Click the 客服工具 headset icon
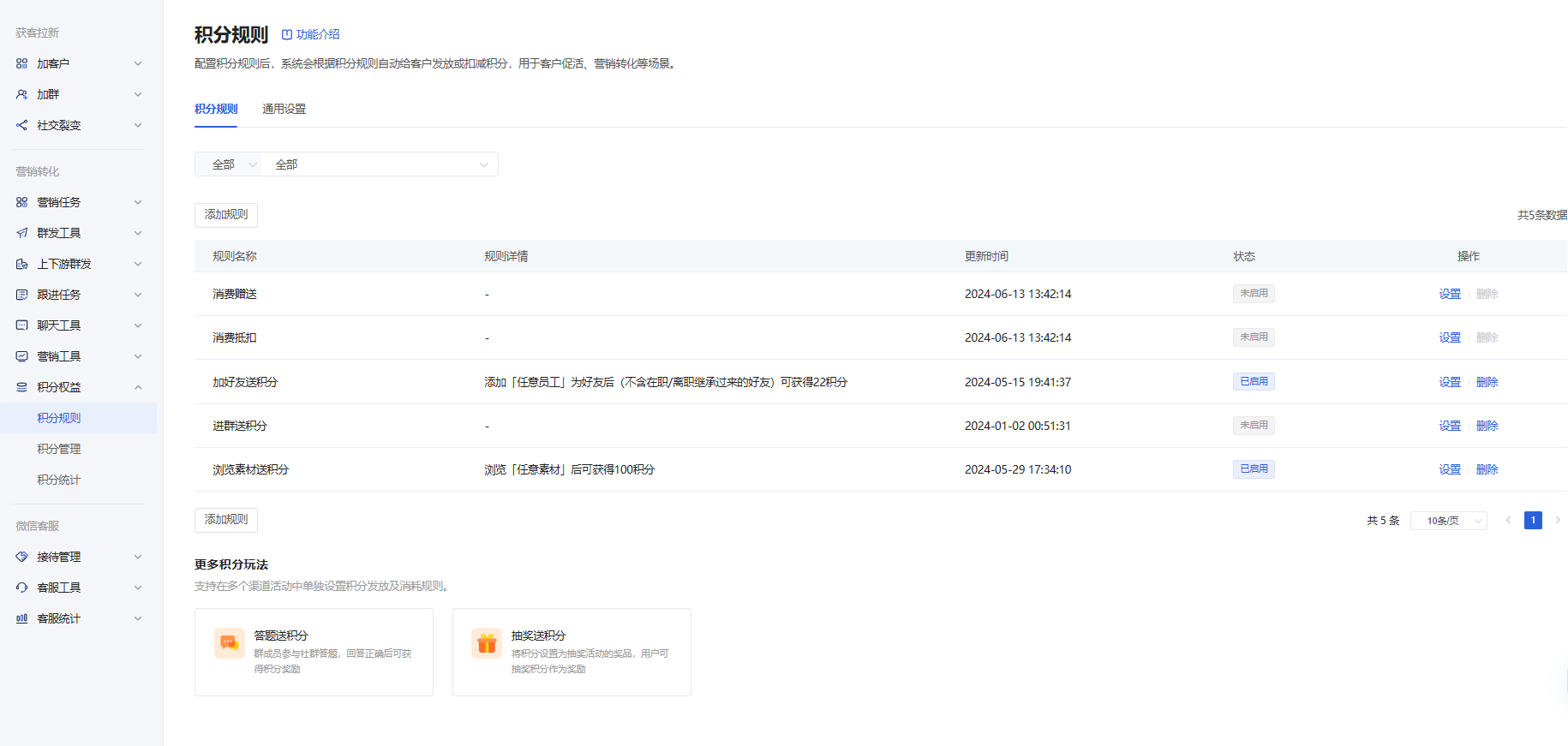Image resolution: width=1568 pixels, height=746 pixels. click(x=21, y=588)
